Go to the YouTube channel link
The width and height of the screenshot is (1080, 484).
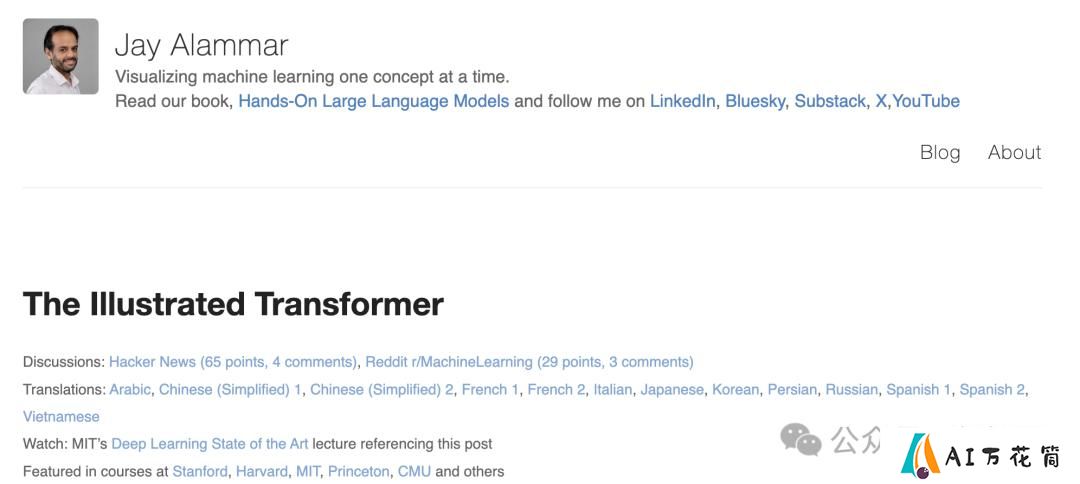926,101
